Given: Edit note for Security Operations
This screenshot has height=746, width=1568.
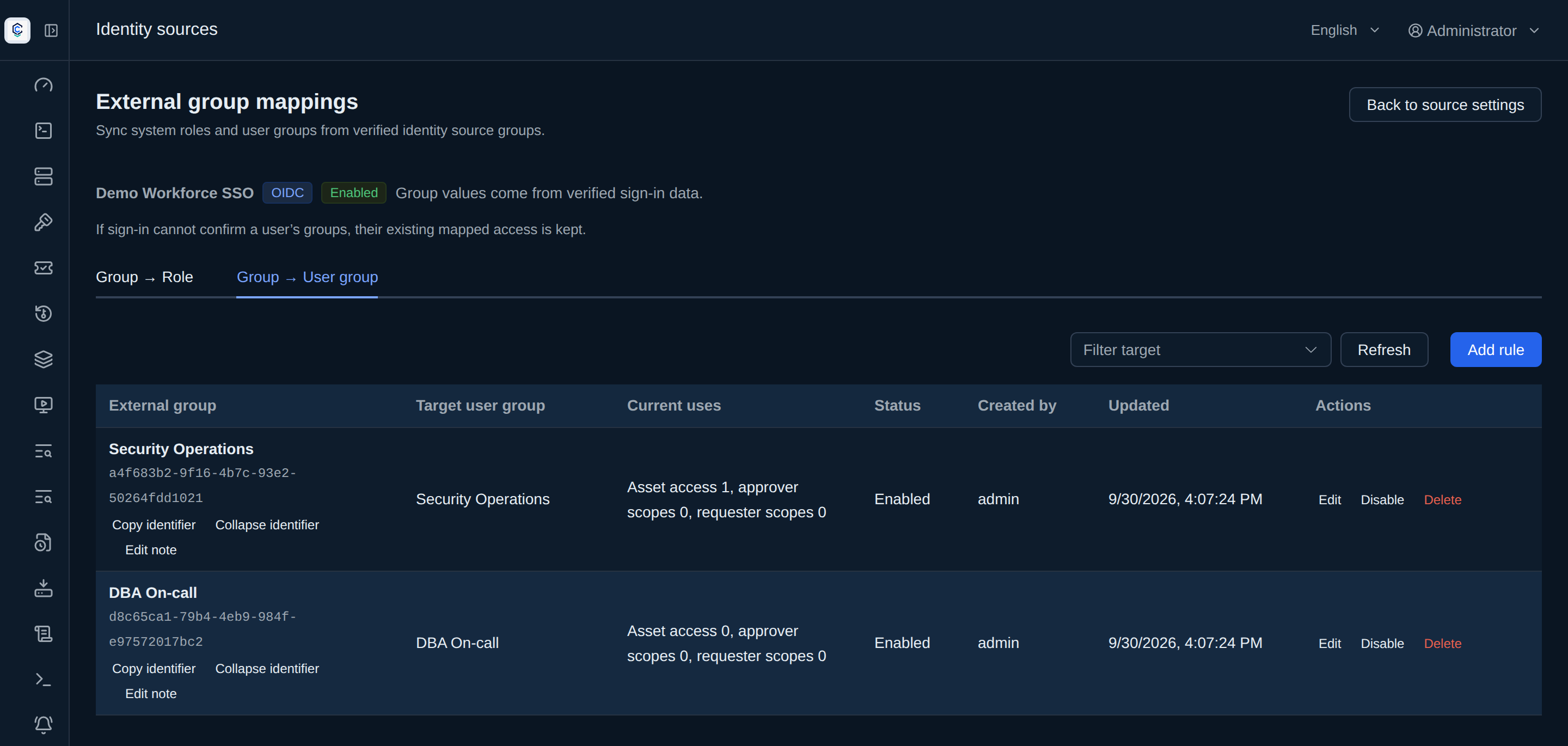Looking at the screenshot, I should pyautogui.click(x=151, y=550).
